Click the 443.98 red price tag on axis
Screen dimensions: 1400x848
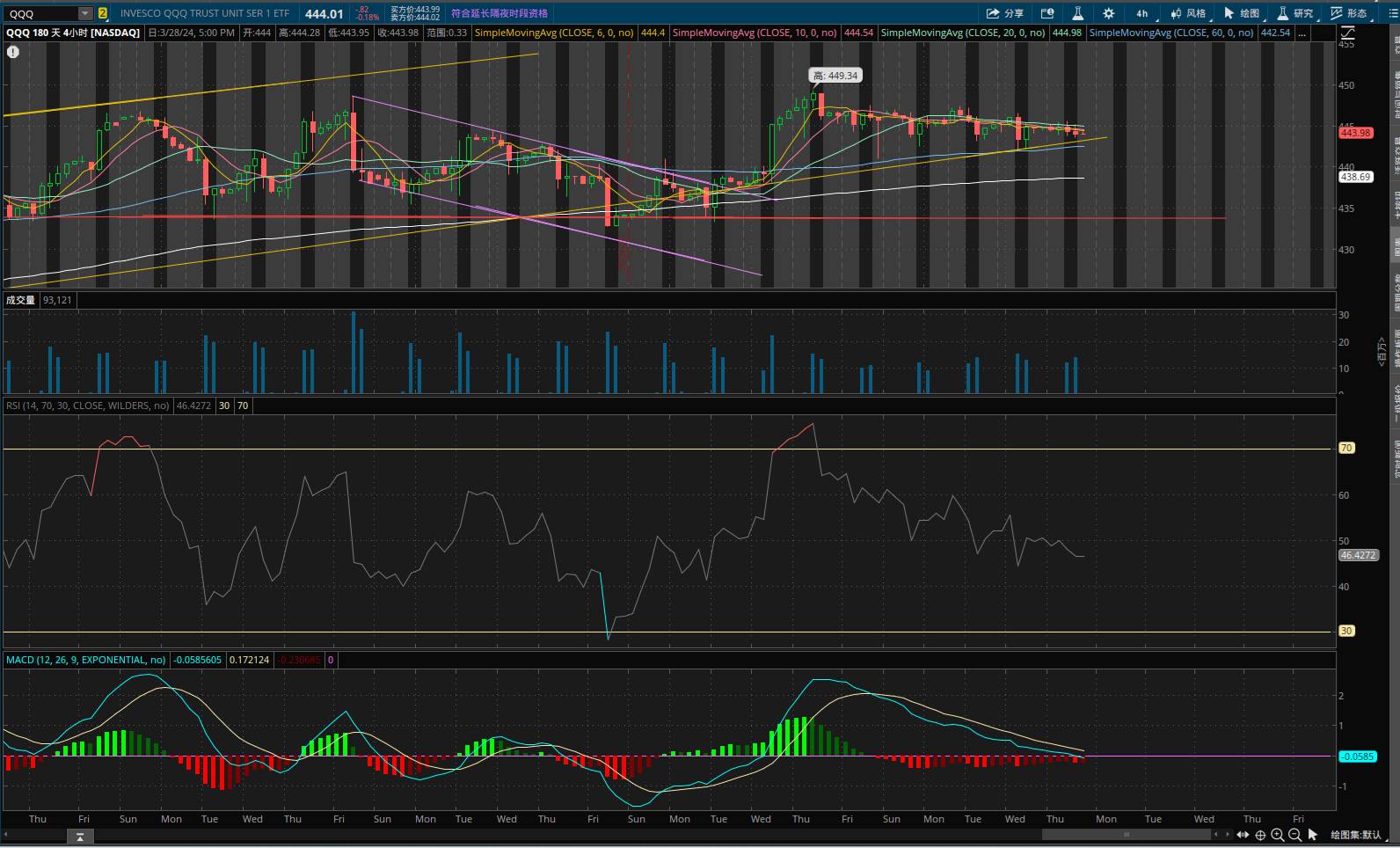coord(1355,133)
